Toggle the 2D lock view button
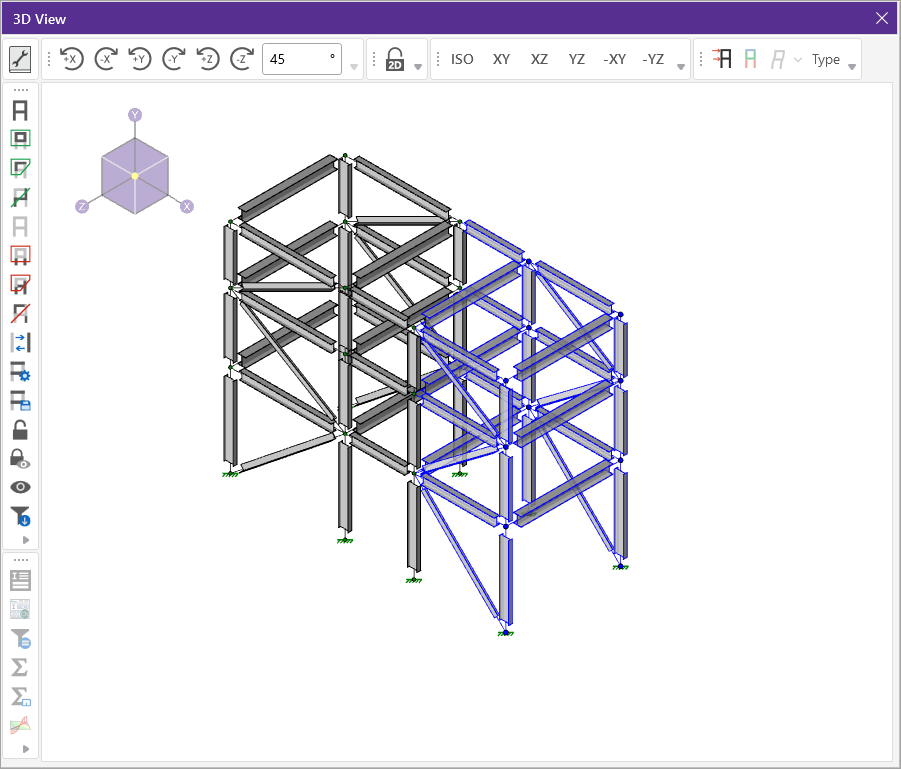Image resolution: width=901 pixels, height=769 pixels. point(394,60)
